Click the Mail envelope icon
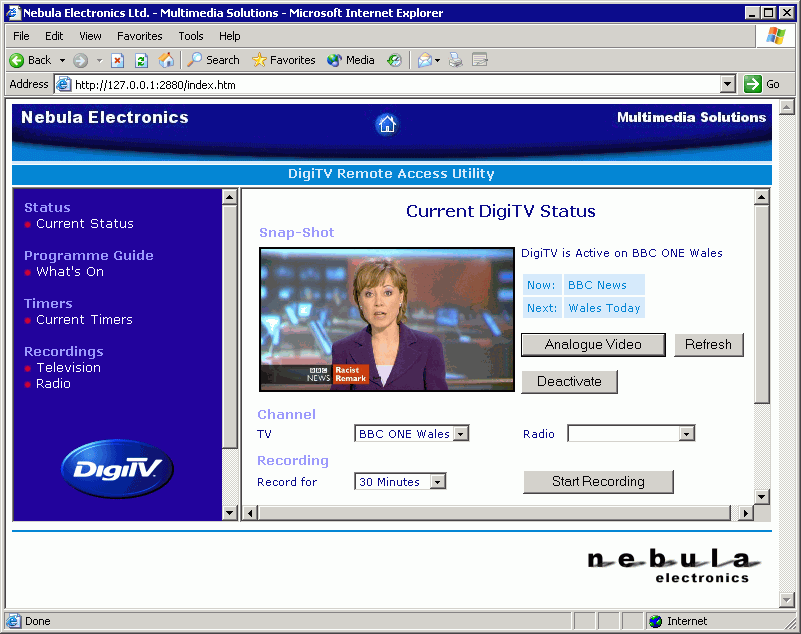Viewport: 801px width, 634px height. (x=425, y=60)
